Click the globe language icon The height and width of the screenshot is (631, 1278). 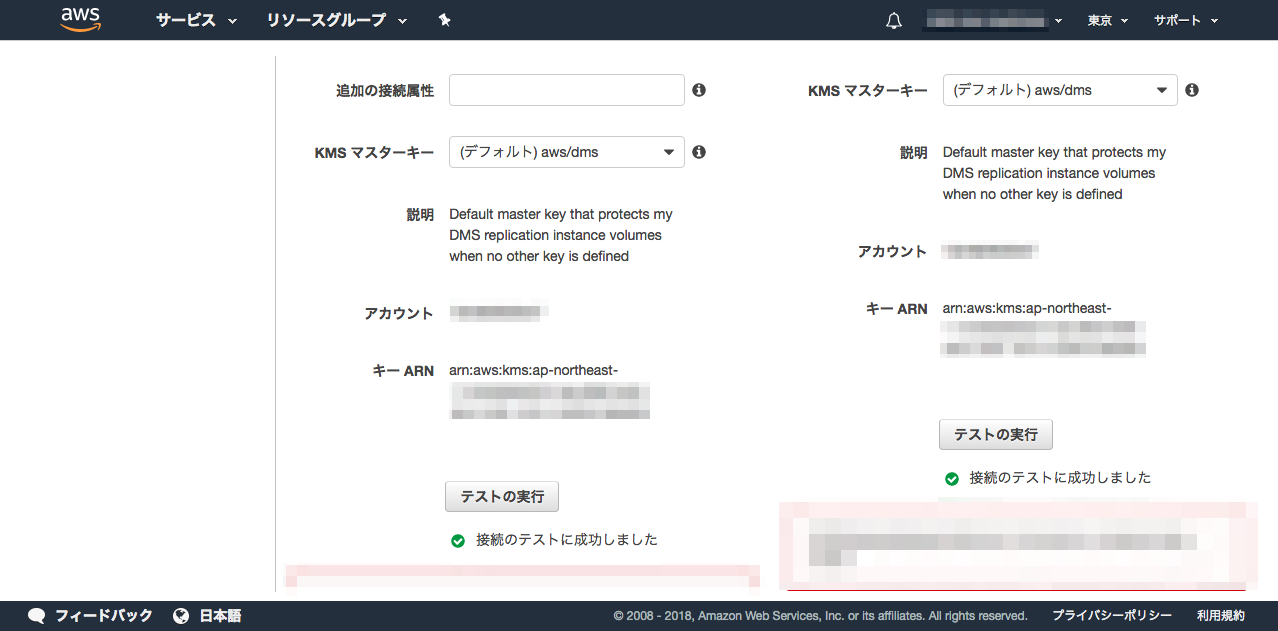[x=181, y=616]
